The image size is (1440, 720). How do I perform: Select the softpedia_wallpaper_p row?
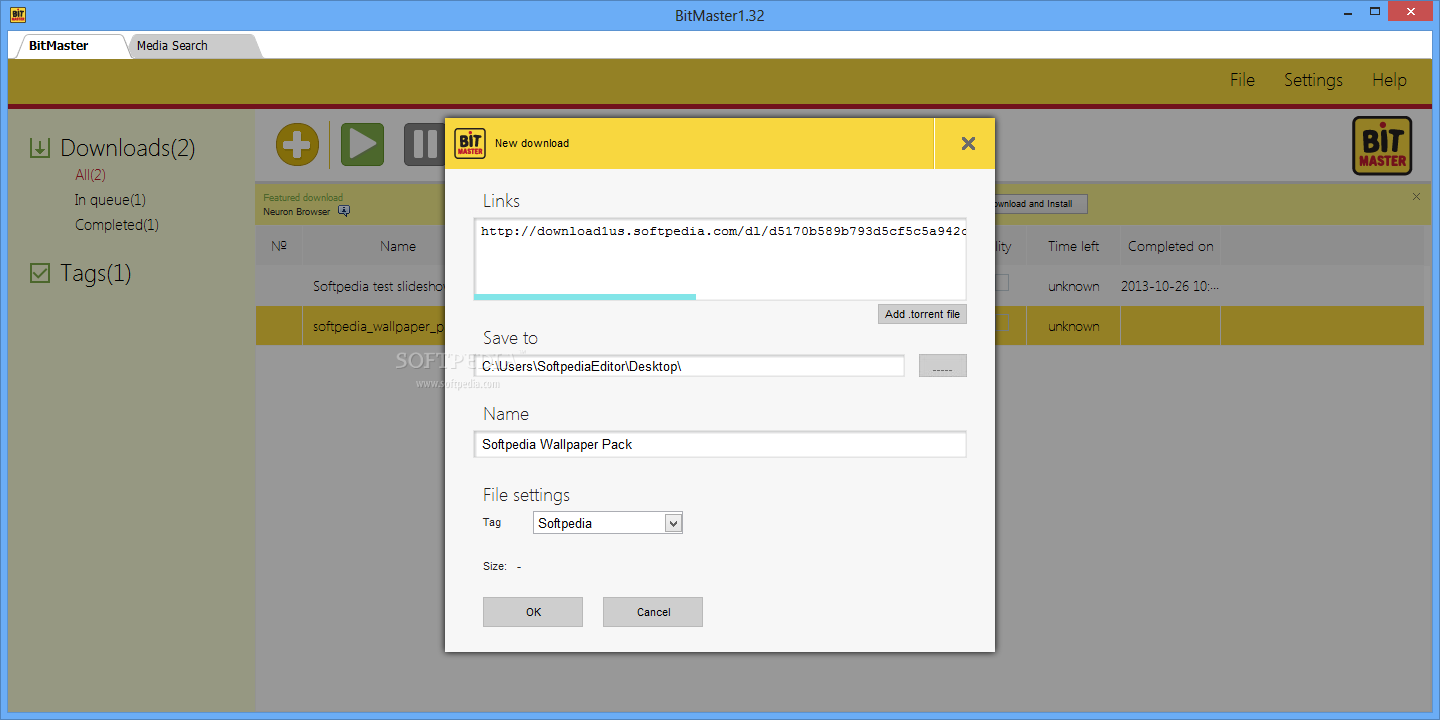point(840,326)
